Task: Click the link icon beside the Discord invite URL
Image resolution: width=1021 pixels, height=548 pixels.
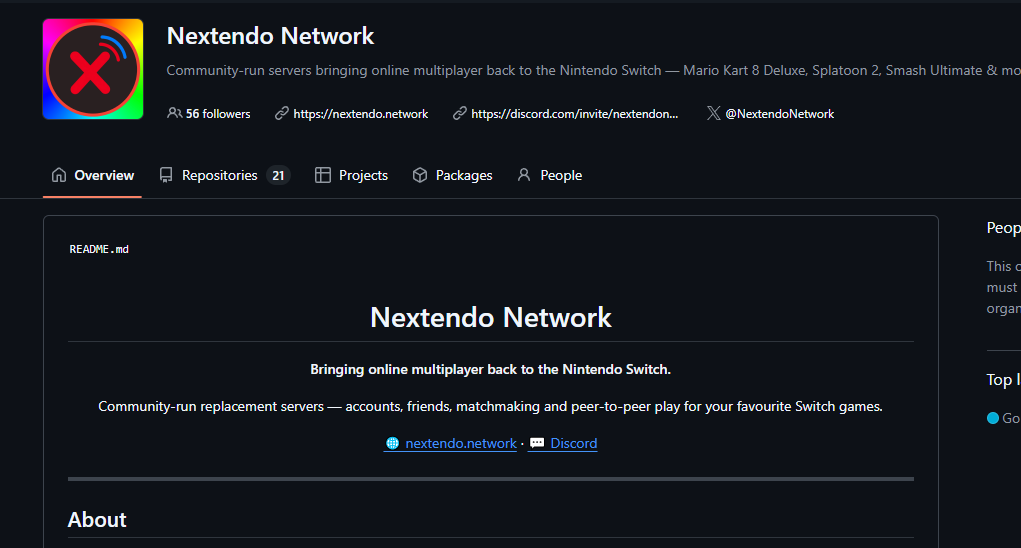Action: (460, 113)
